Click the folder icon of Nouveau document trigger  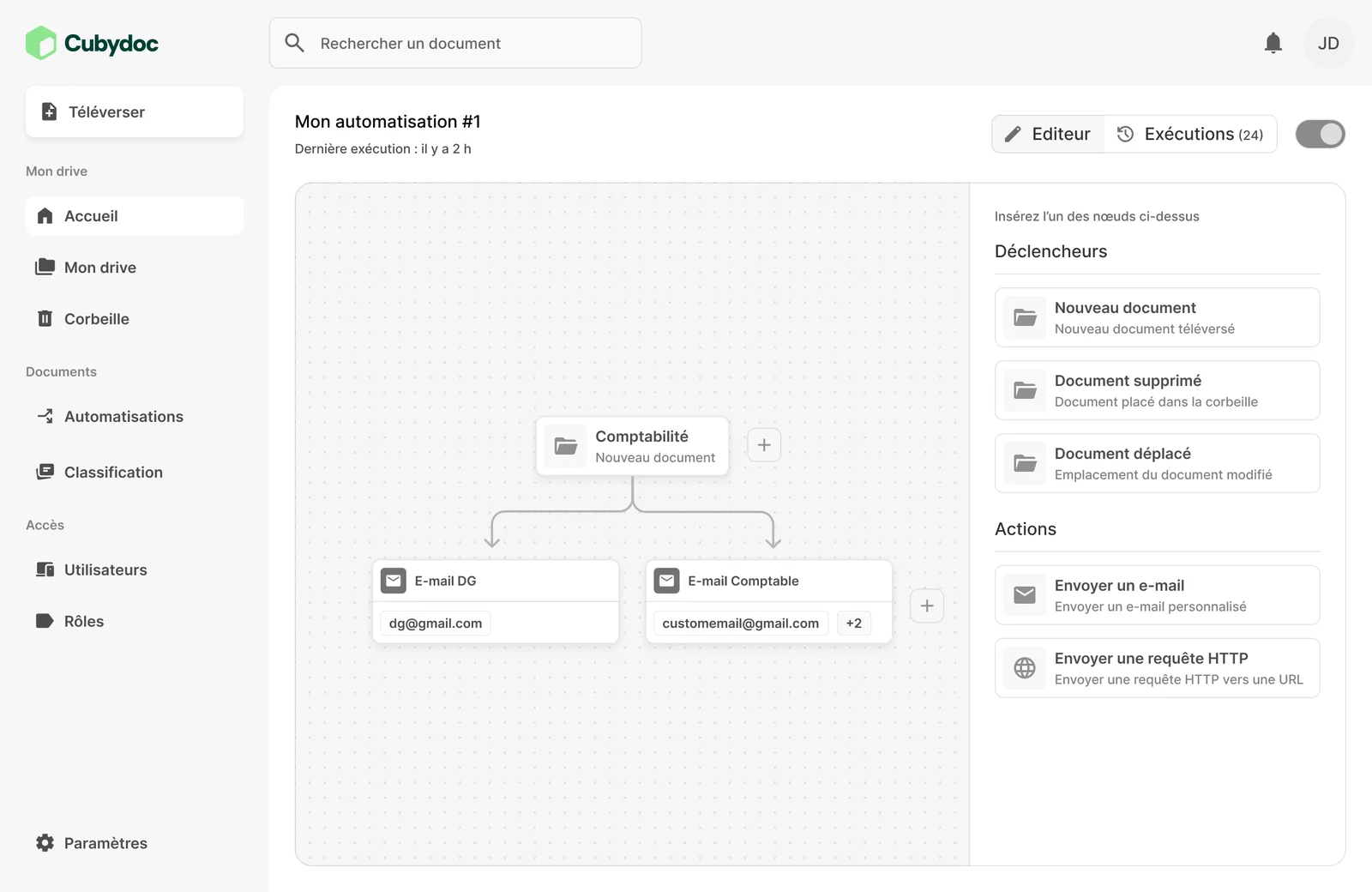[x=1025, y=317]
